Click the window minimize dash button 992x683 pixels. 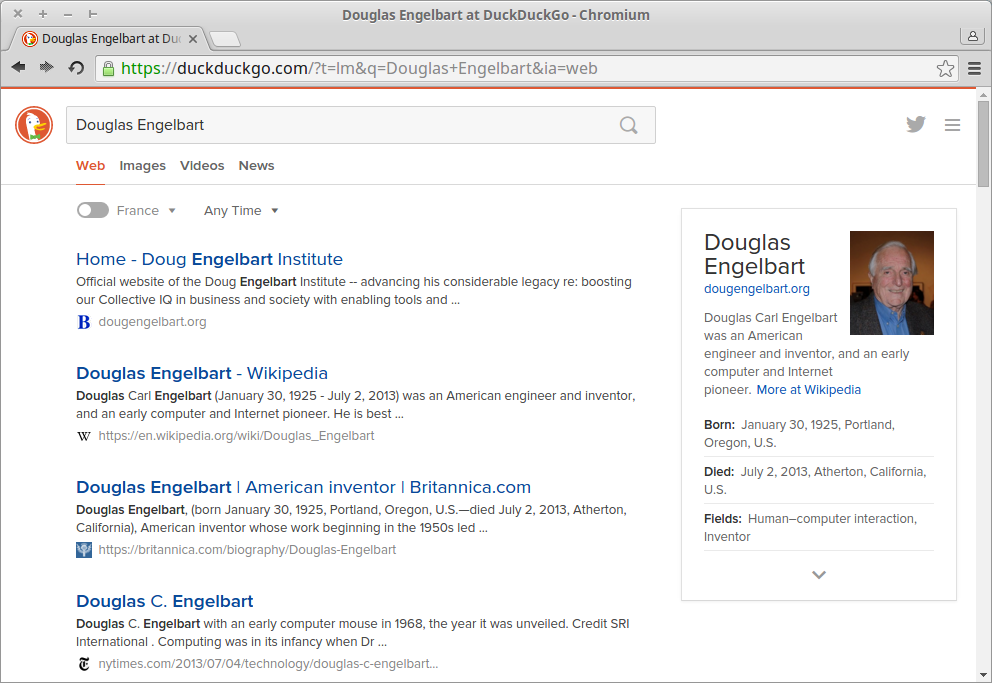pos(68,13)
